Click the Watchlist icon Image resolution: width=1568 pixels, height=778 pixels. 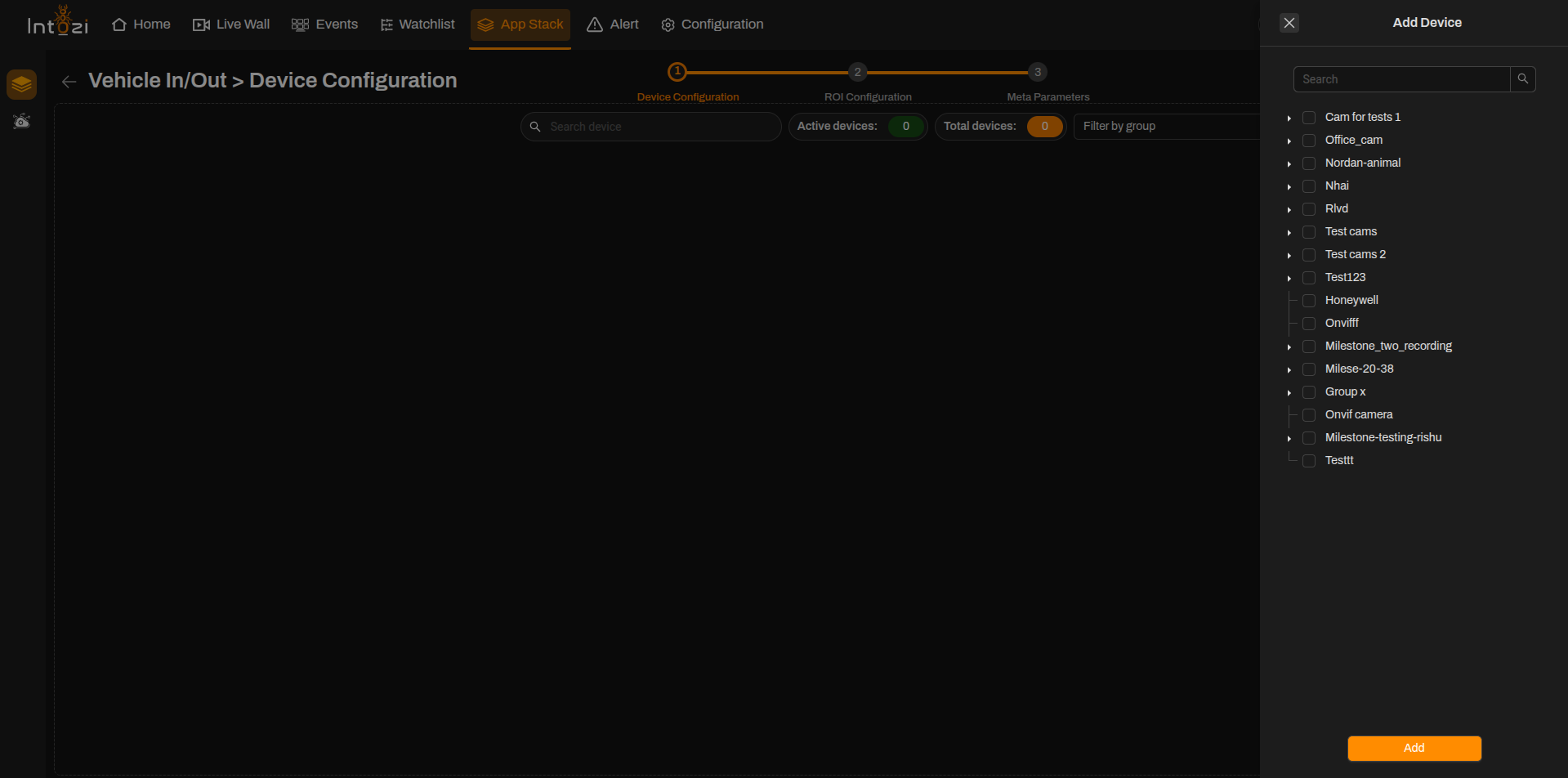(x=386, y=25)
